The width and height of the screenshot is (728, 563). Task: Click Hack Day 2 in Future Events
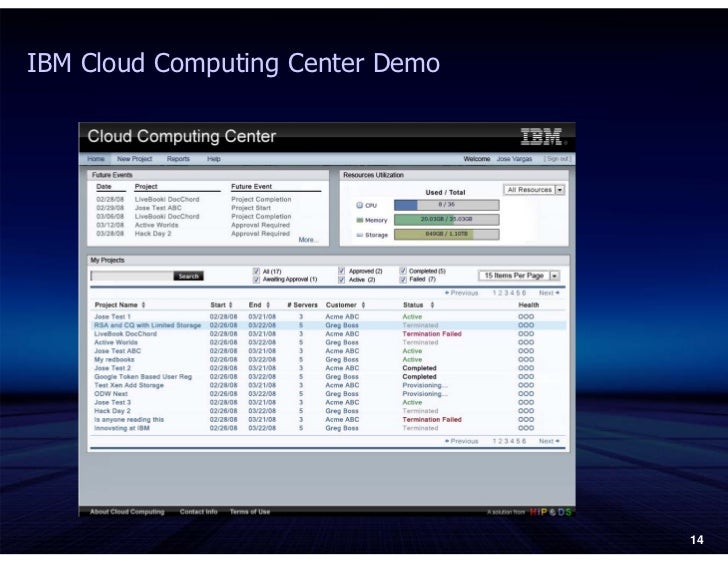[153, 233]
